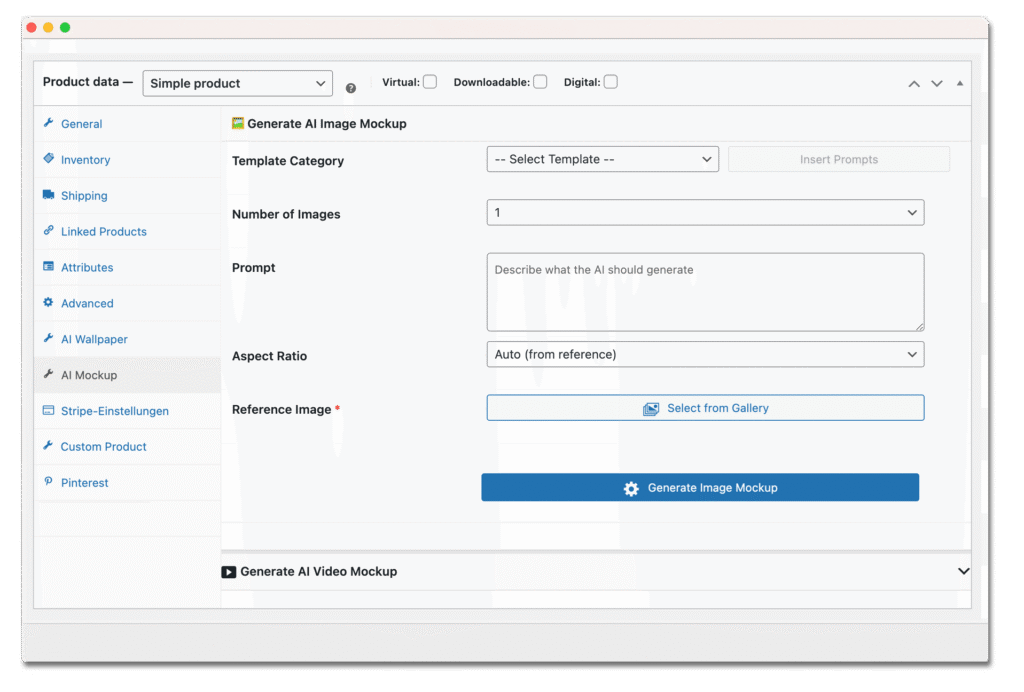Check the Digital option box
This screenshot has height=692, width=1024.
click(610, 82)
